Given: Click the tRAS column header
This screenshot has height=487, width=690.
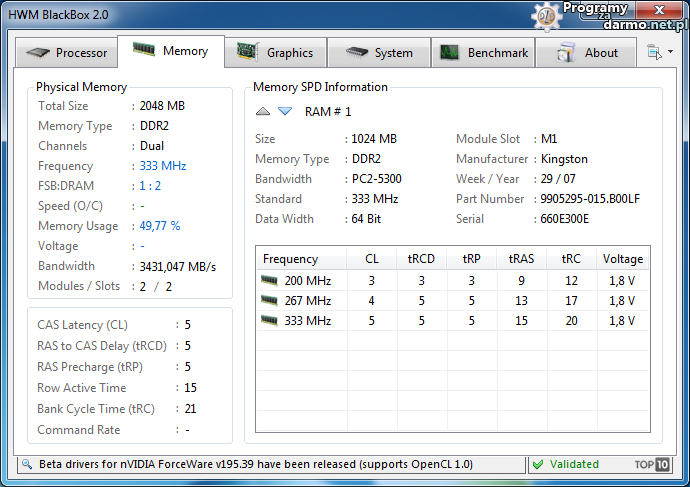Looking at the screenshot, I should point(521,259).
